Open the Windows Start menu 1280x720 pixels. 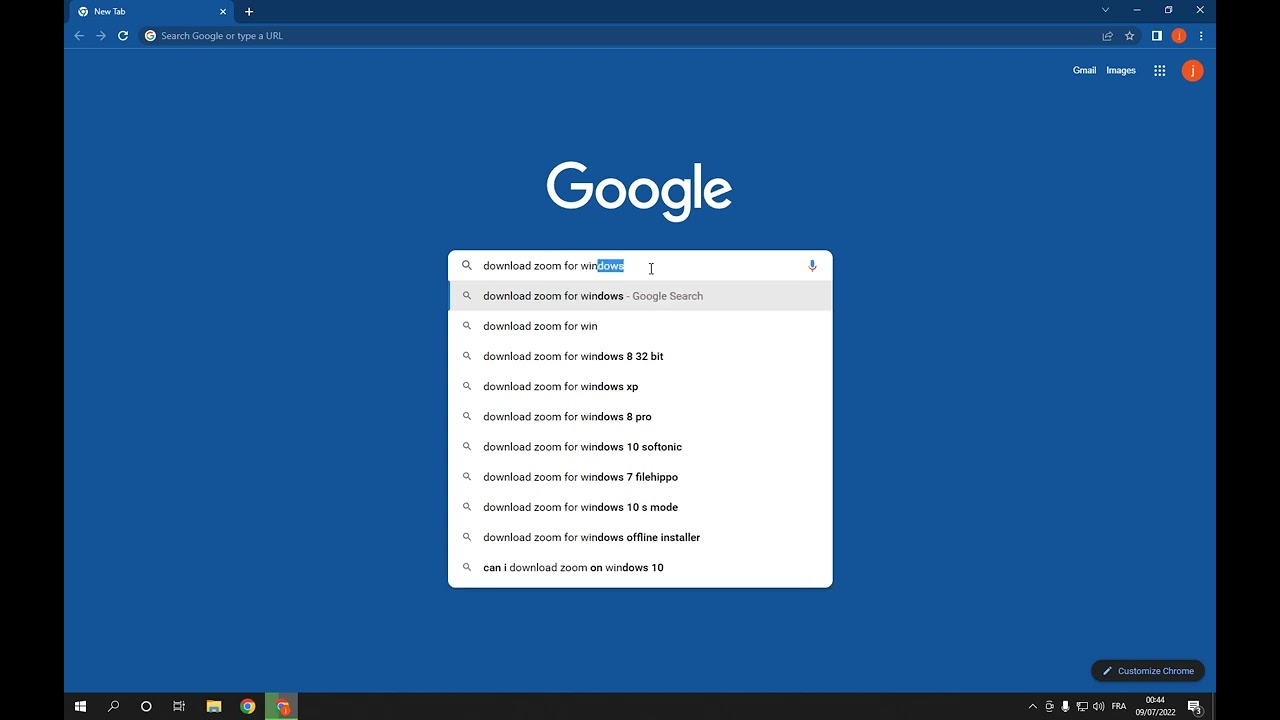(x=81, y=706)
